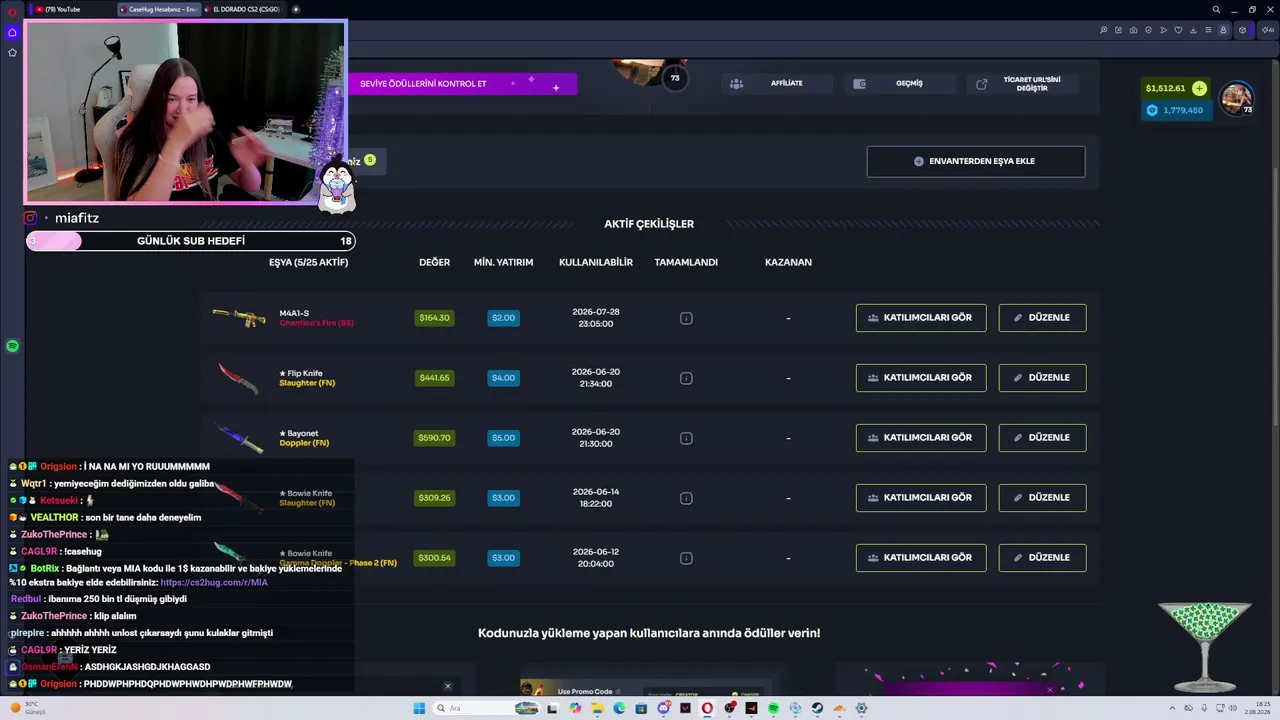This screenshot has width=1280, height=720.
Task: Switch to the CaseHug Hesabınız tab
Action: tap(159, 9)
